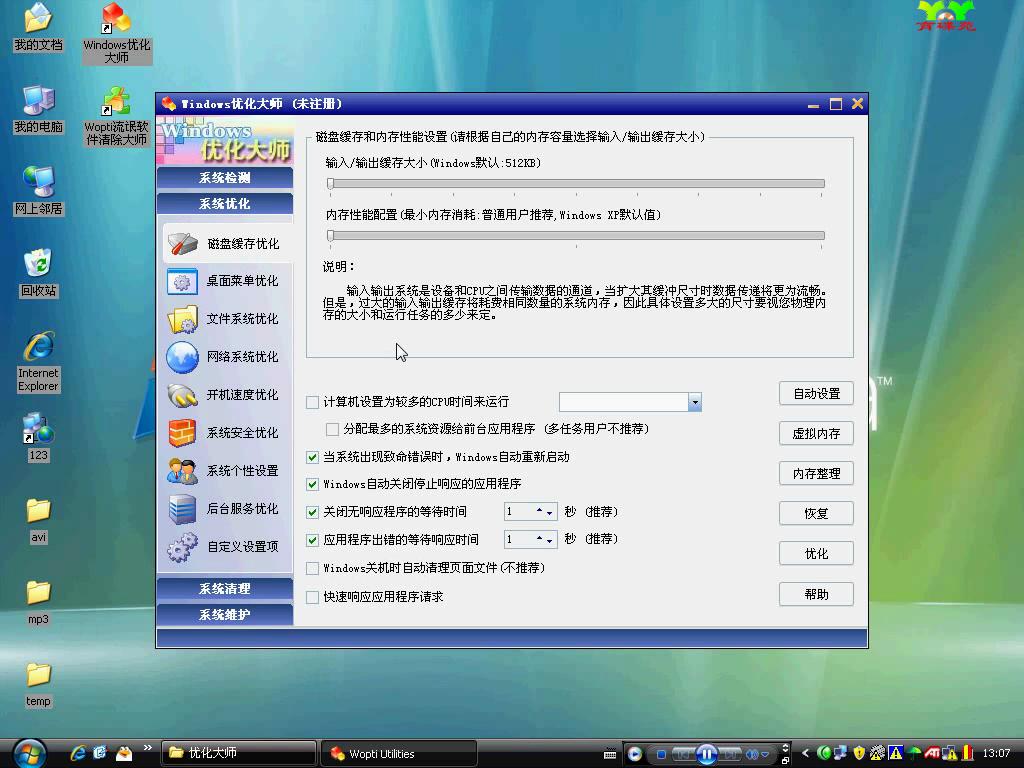Open 桌面菜单优化 from the sidebar
This screenshot has width=1024, height=768.
click(x=223, y=281)
